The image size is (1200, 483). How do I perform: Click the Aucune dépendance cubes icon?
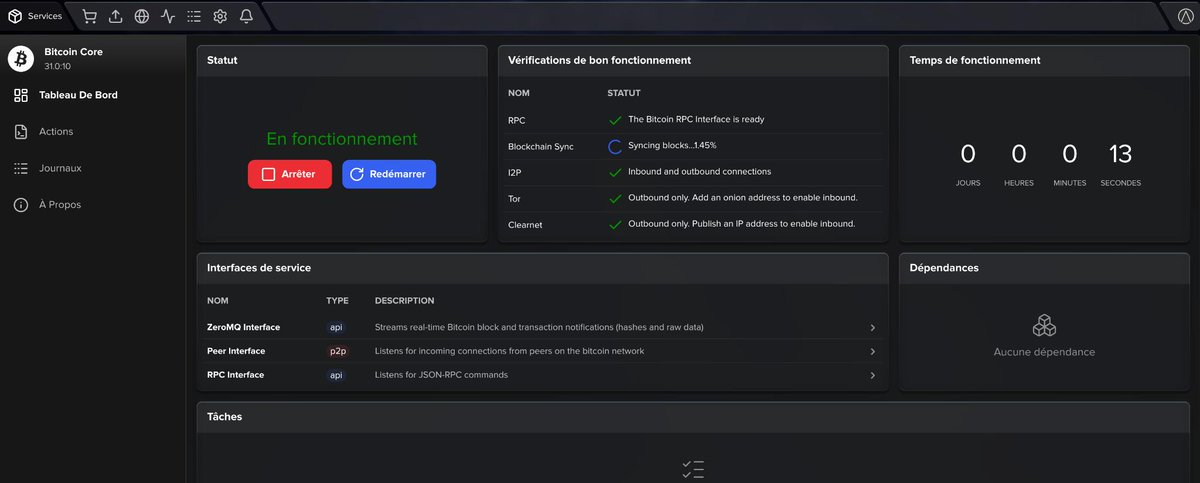1044,326
